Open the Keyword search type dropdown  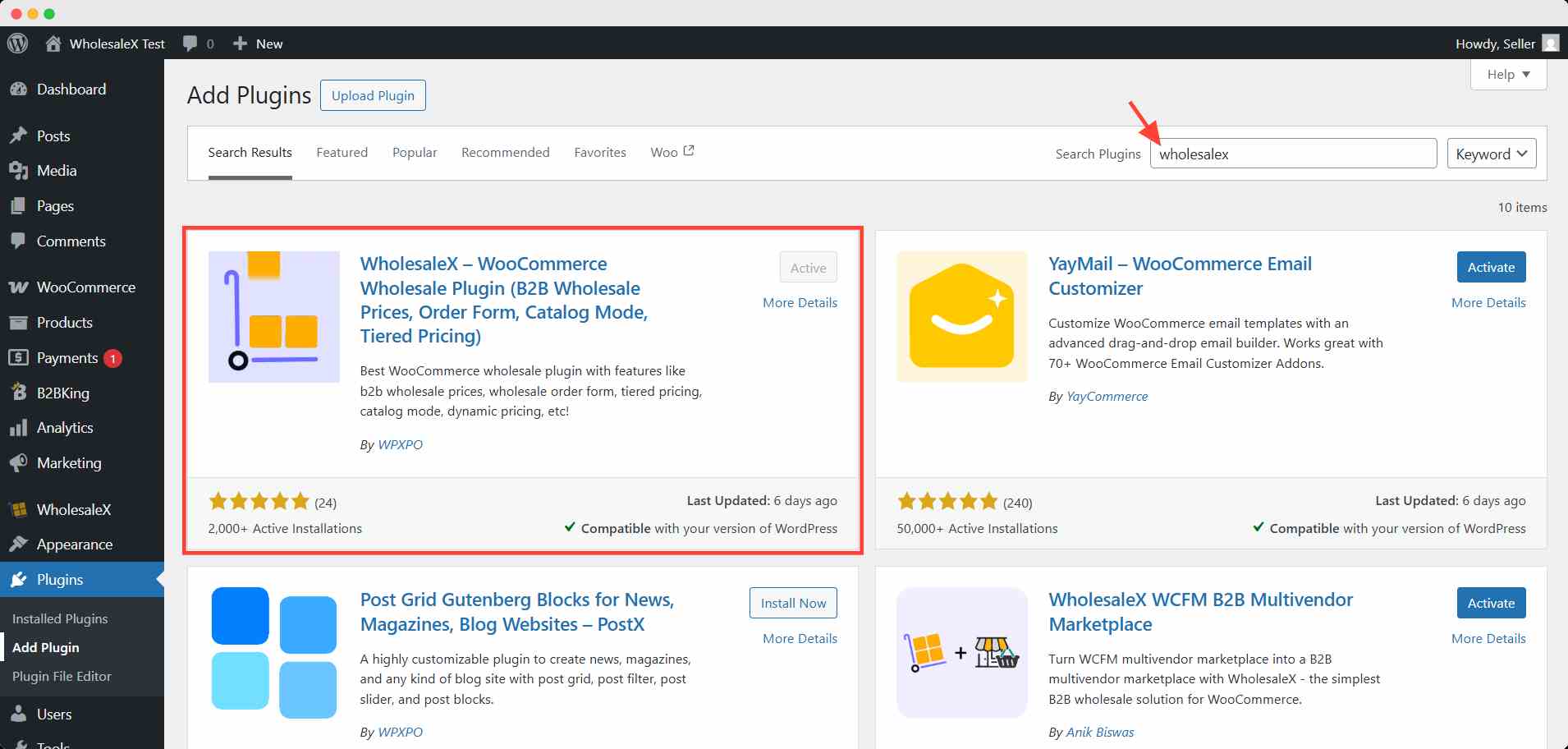click(x=1492, y=154)
